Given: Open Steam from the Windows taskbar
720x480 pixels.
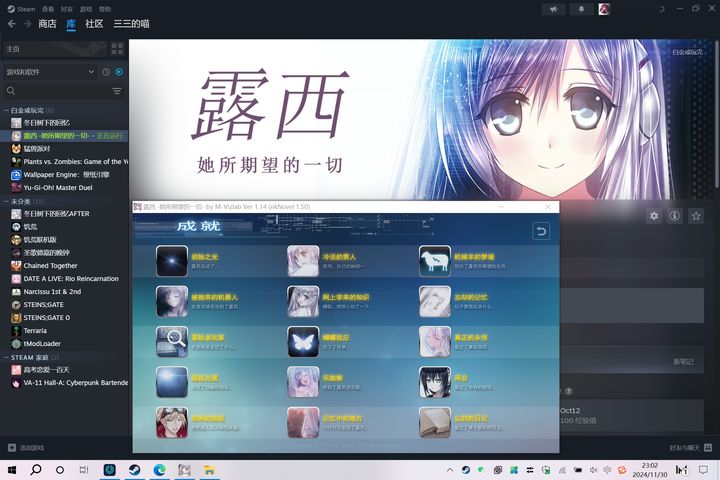Looking at the screenshot, I should [135, 470].
